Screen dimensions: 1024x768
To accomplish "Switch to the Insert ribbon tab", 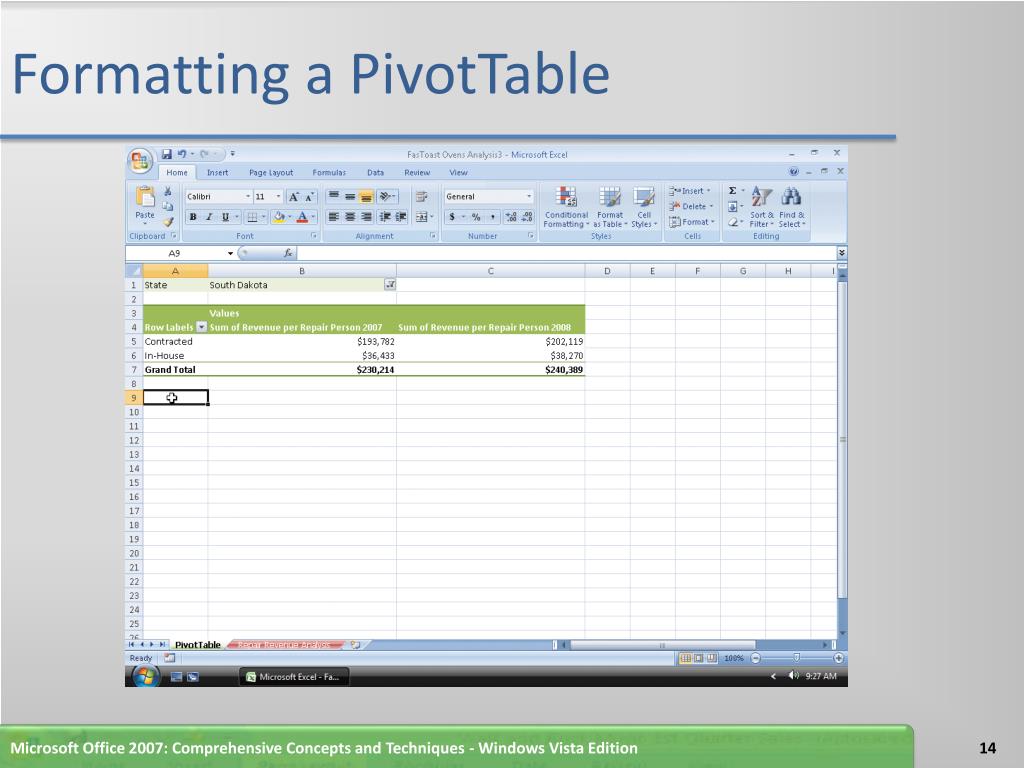I will coord(217,172).
